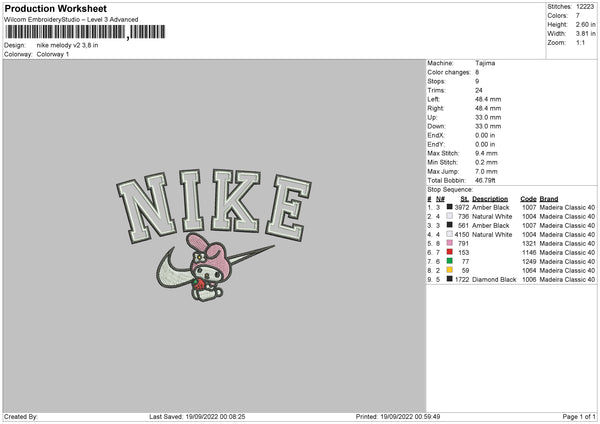Select the Natural White swatch in stop 2

click(x=450, y=216)
